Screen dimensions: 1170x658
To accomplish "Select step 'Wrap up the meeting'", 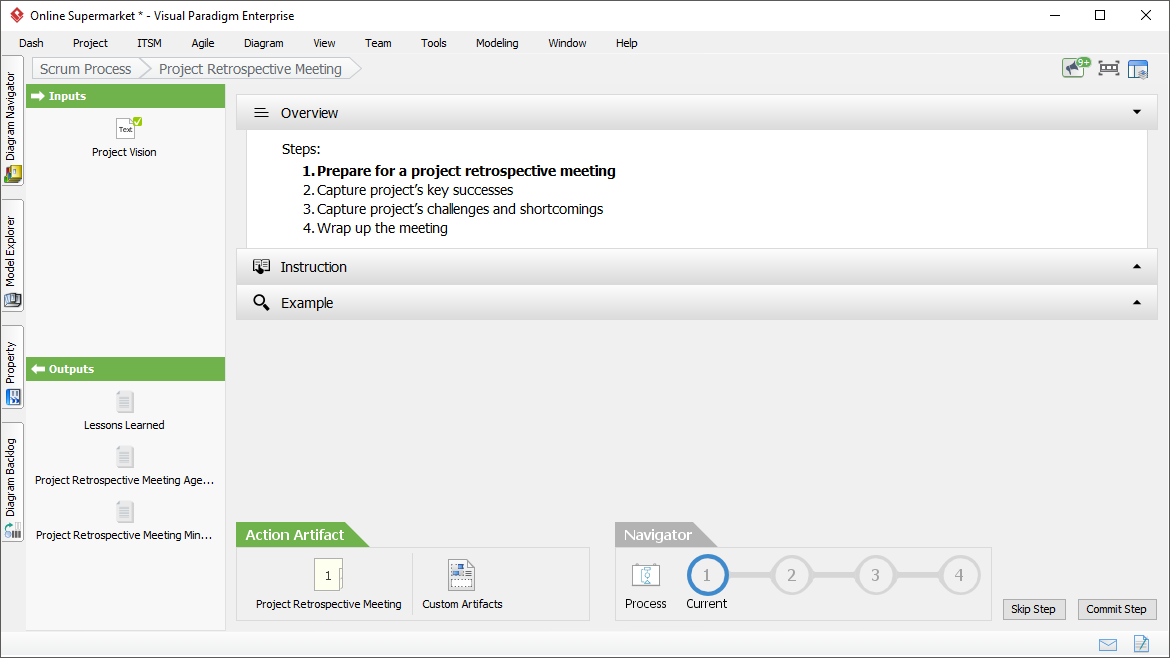I will [x=382, y=228].
